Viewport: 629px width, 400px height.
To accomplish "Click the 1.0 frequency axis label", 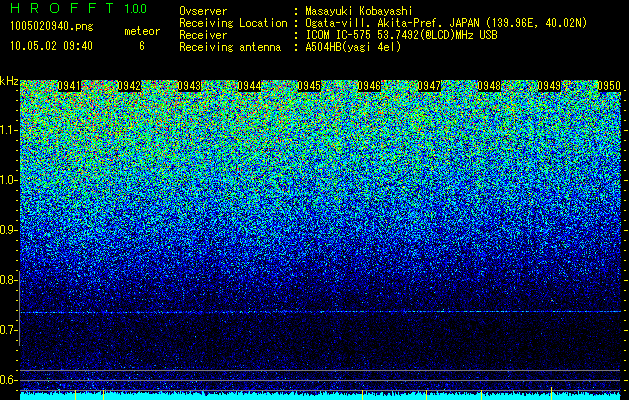I will [9, 180].
